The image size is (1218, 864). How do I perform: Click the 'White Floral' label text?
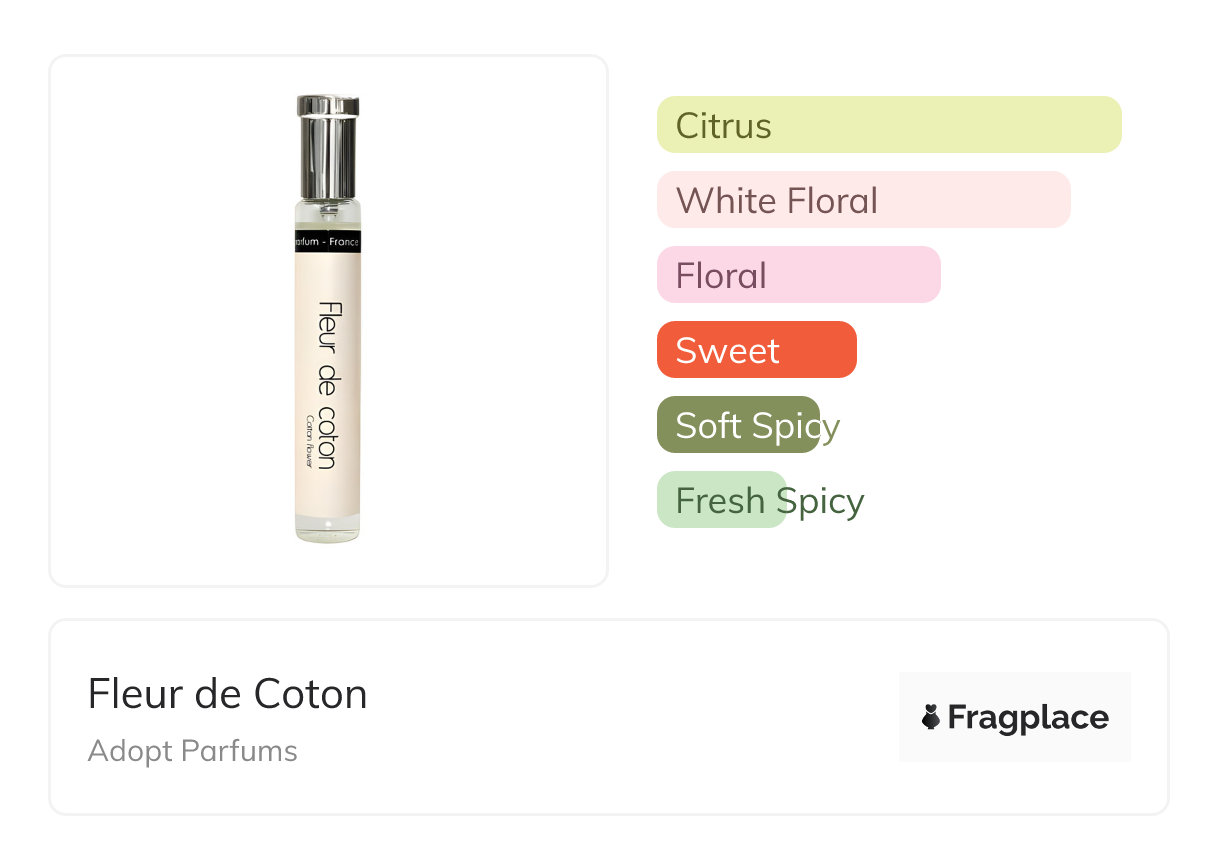776,201
